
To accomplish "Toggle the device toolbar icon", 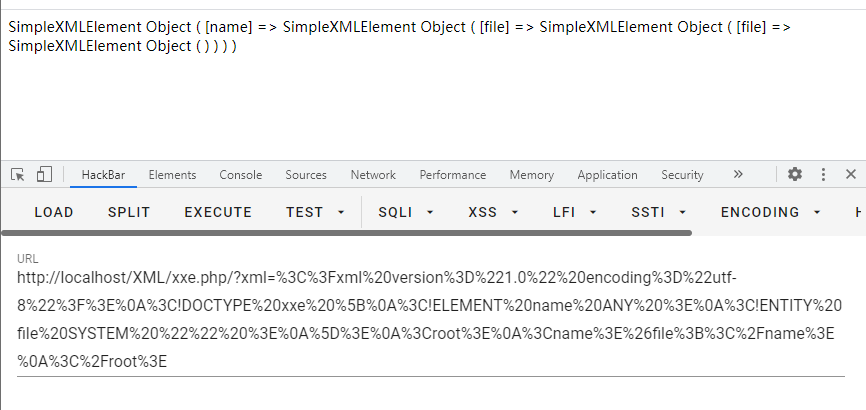I will tap(44, 175).
